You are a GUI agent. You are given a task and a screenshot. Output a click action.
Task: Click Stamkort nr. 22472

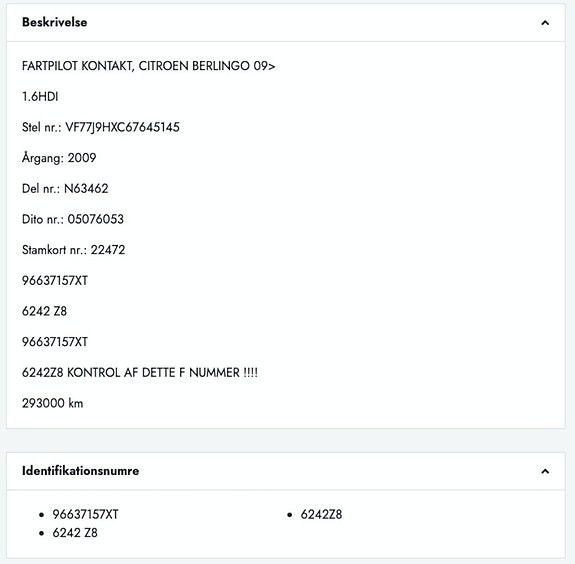(x=74, y=250)
